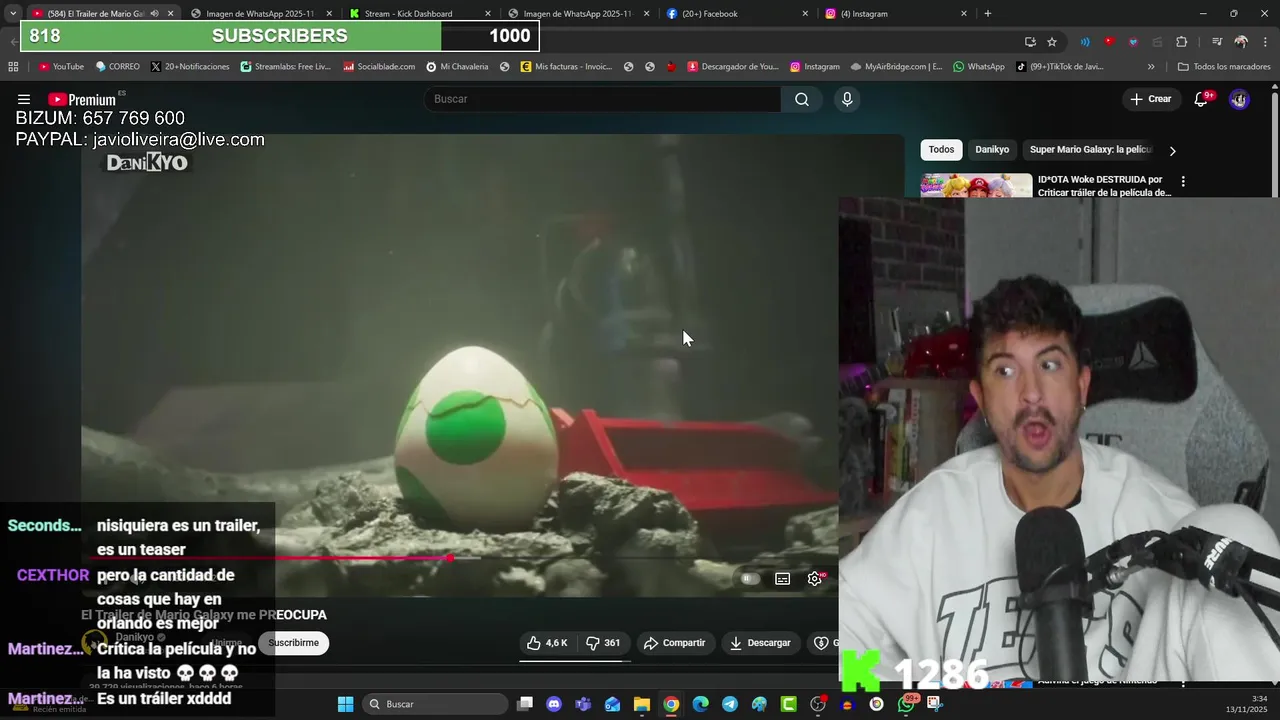Image resolution: width=1280 pixels, height=720 pixels.
Task: Open the YouTube bookmark
Action: point(61,67)
